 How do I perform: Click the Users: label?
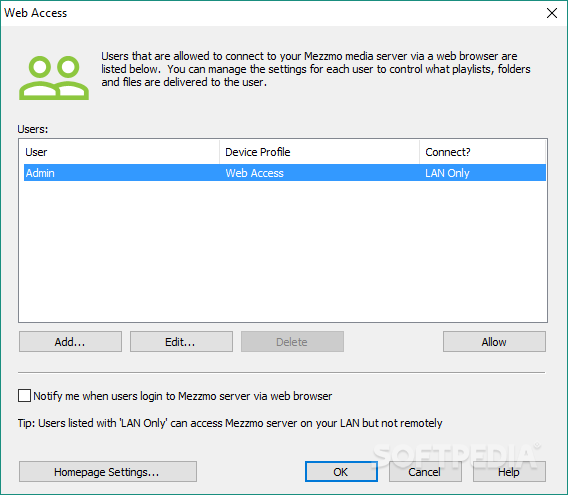click(x=33, y=129)
